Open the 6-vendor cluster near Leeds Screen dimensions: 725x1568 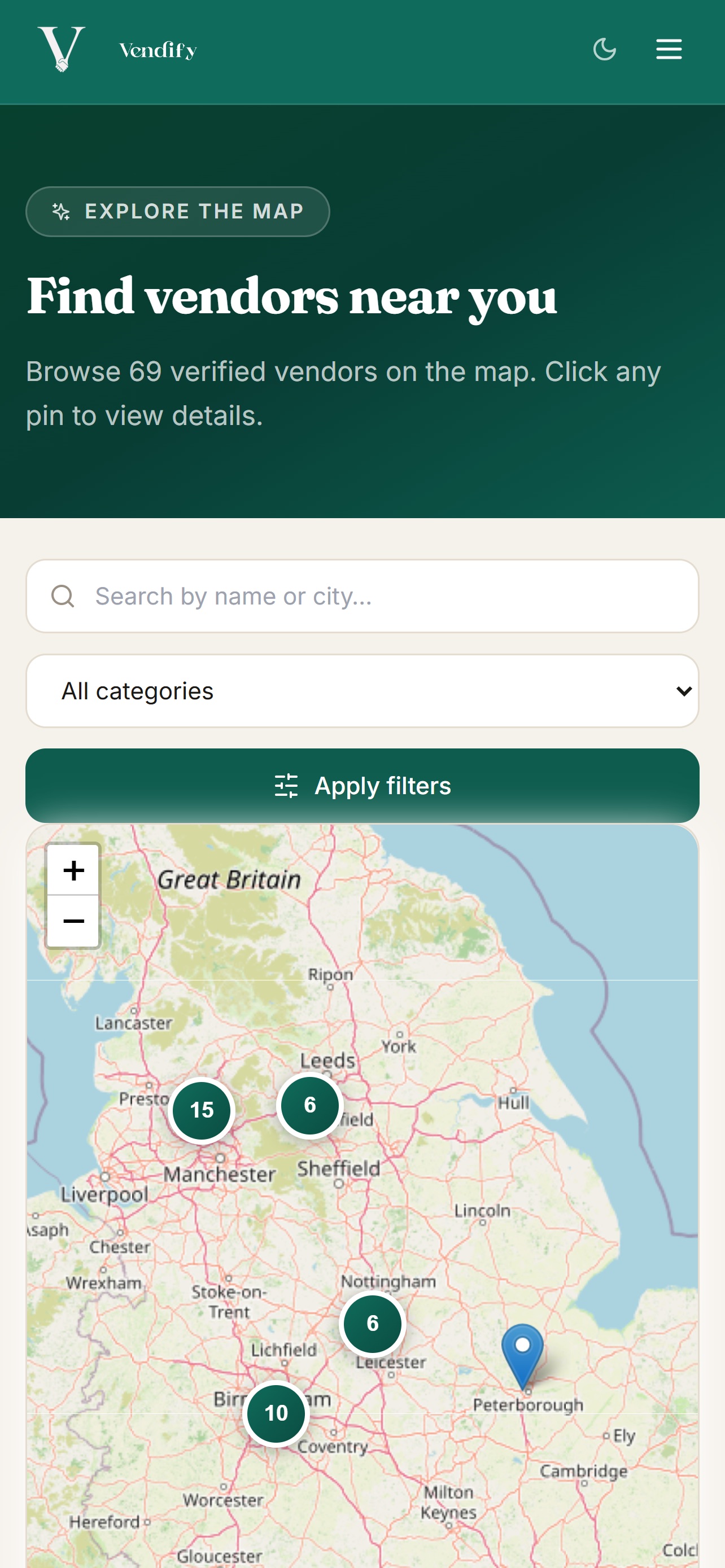click(x=310, y=1105)
